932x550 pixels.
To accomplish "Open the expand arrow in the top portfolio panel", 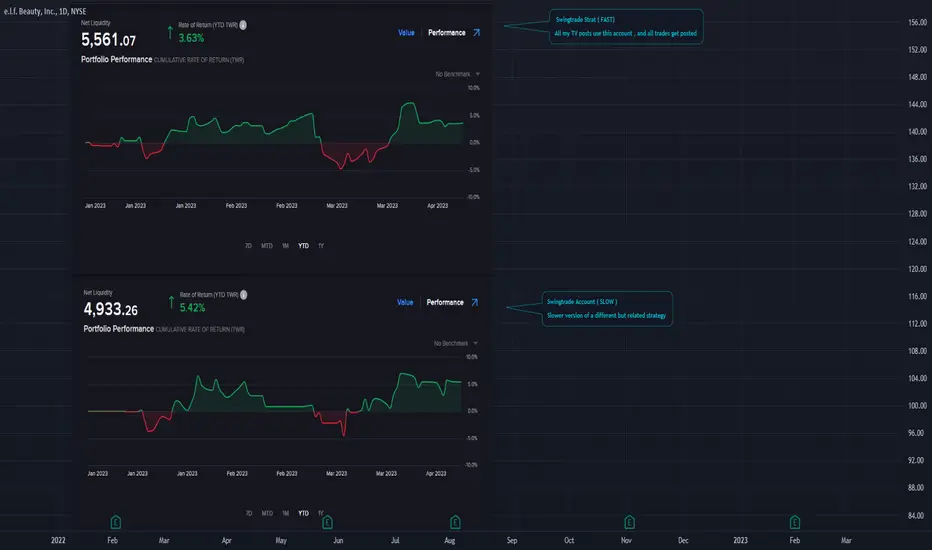I will point(477,32).
